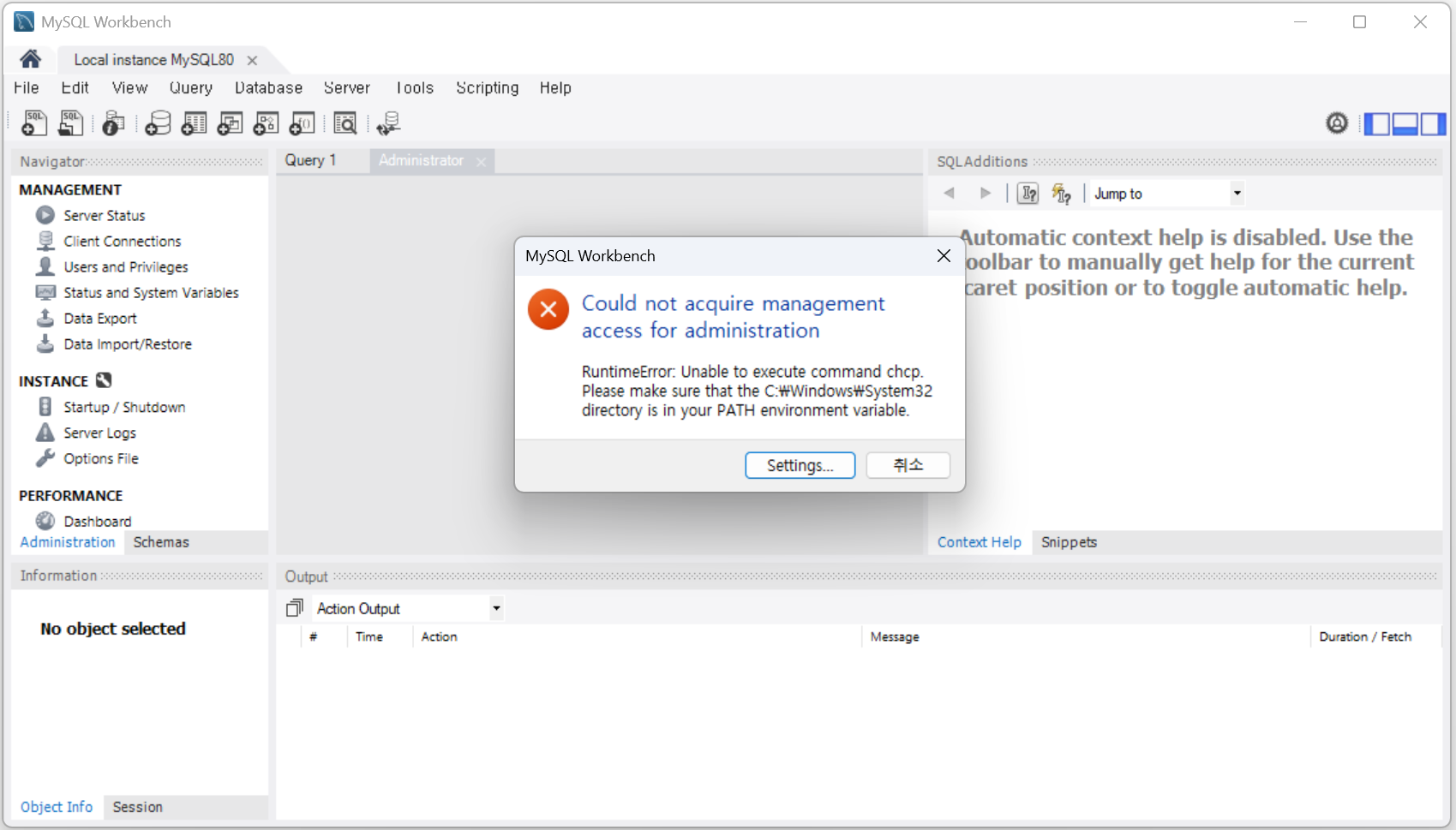Open the Scripting menu
This screenshot has height=830, width=1456.
pos(488,88)
